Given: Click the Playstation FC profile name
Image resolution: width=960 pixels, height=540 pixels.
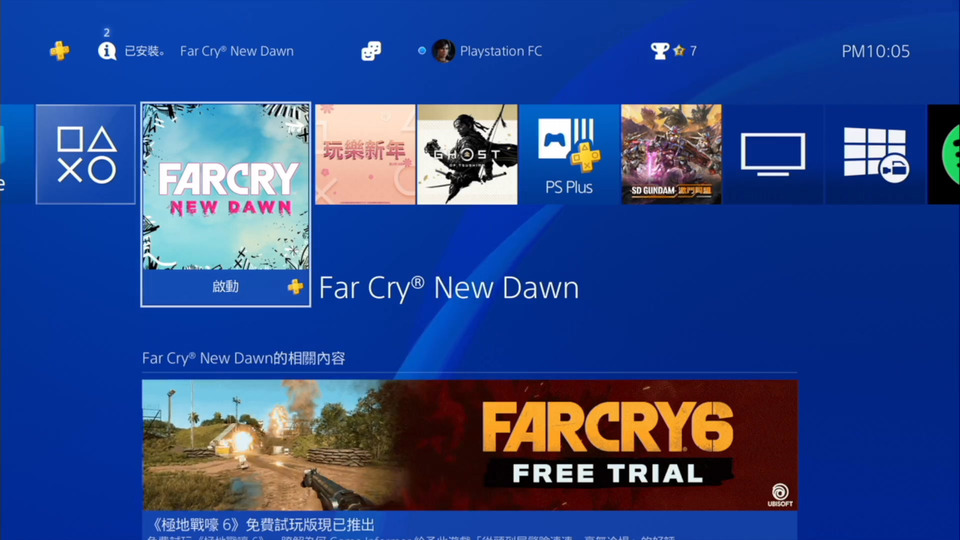Looking at the screenshot, I should (x=501, y=51).
